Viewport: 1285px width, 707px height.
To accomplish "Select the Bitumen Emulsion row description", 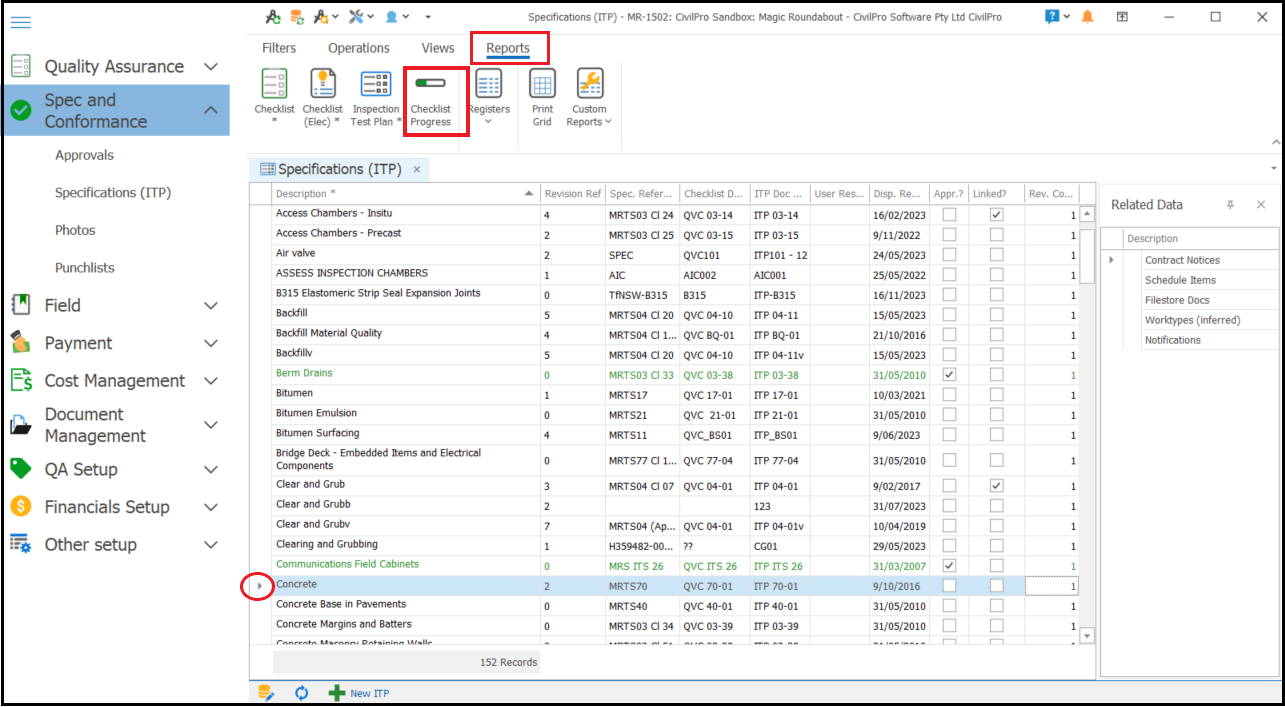I will coord(316,413).
